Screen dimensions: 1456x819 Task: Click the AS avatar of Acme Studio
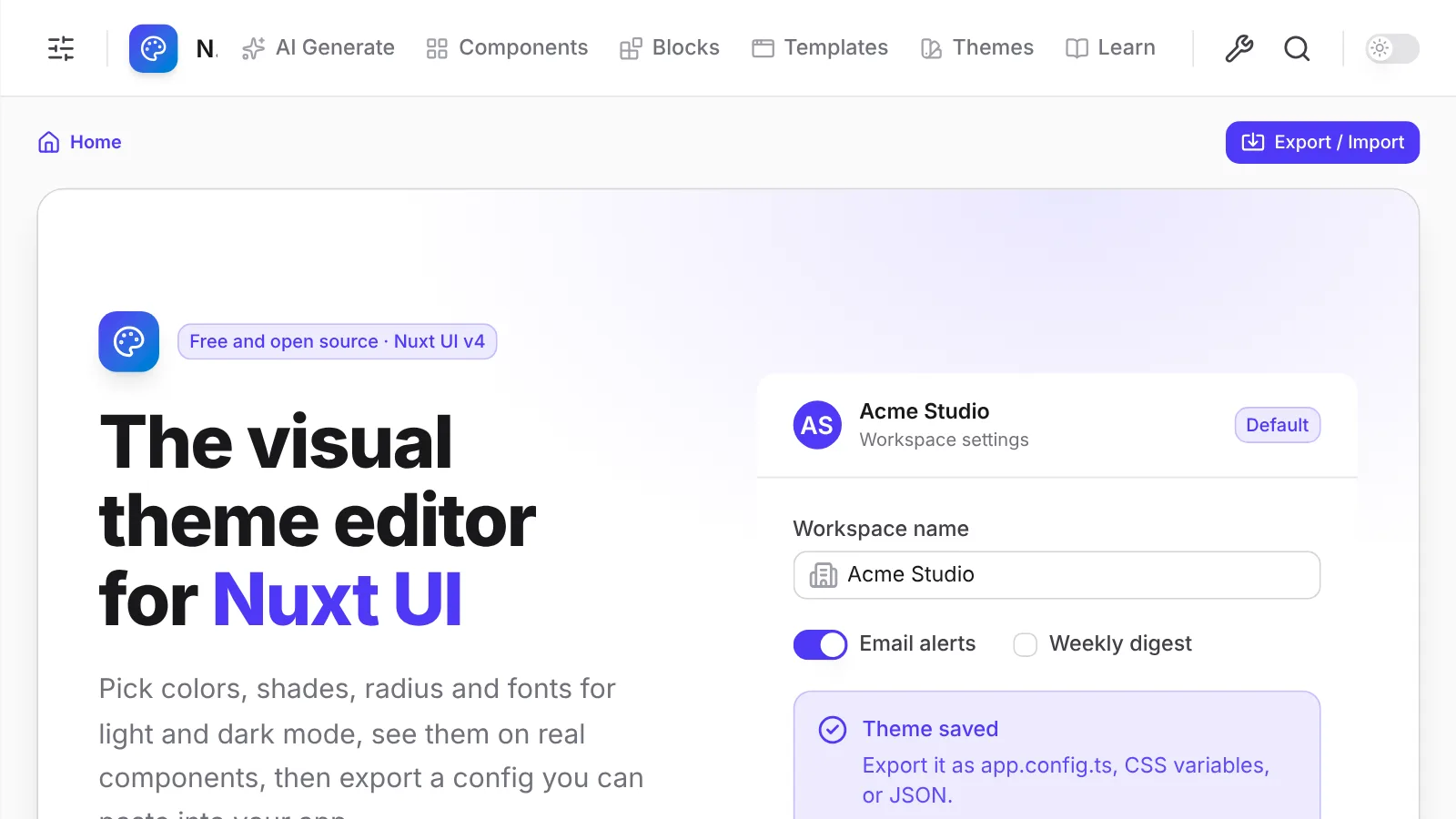coord(817,425)
